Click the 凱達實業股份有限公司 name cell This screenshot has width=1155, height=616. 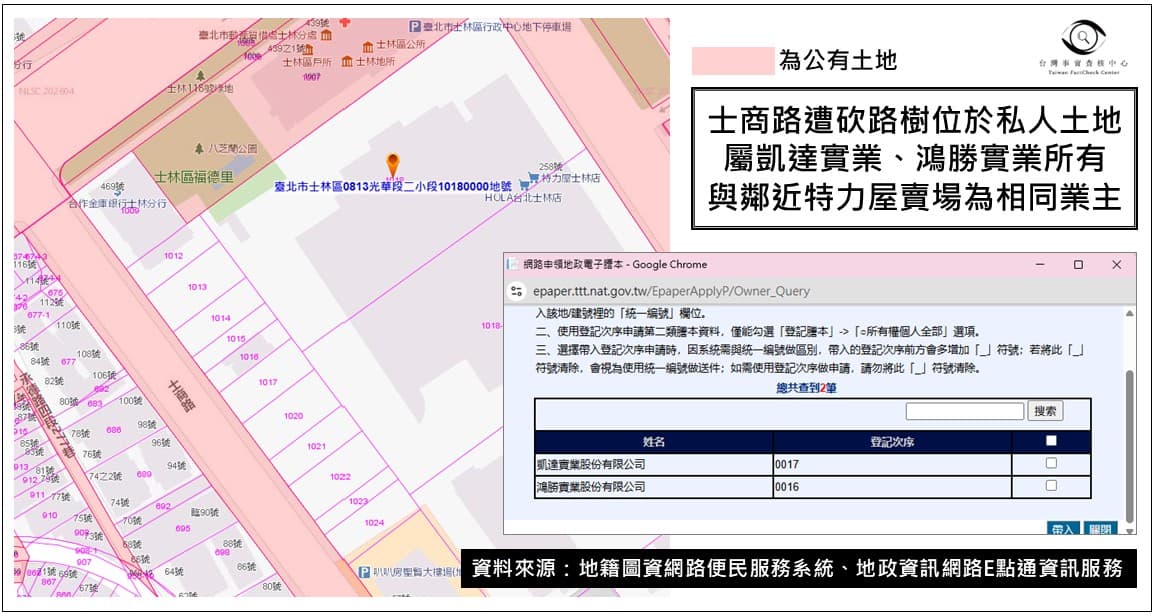point(654,464)
